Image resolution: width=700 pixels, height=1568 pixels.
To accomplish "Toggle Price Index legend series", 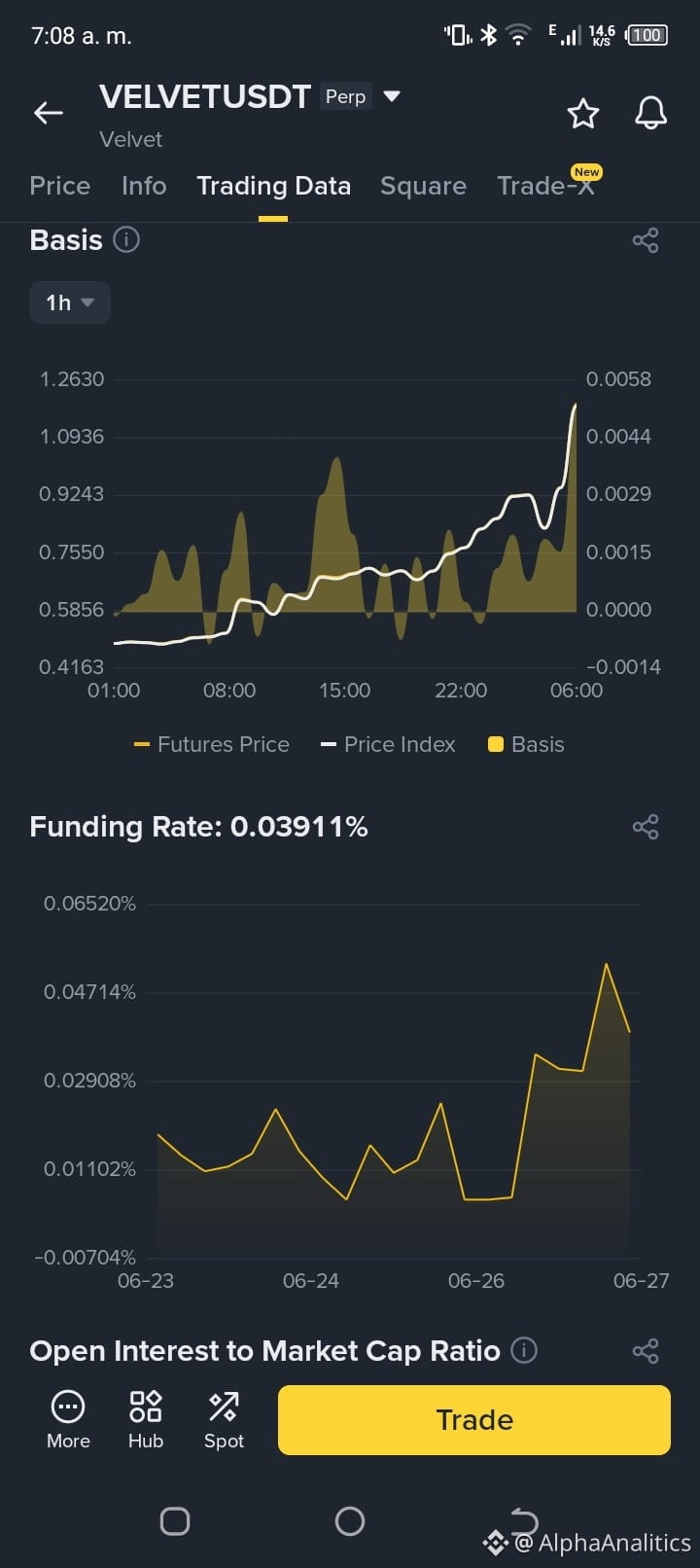I will tap(388, 744).
